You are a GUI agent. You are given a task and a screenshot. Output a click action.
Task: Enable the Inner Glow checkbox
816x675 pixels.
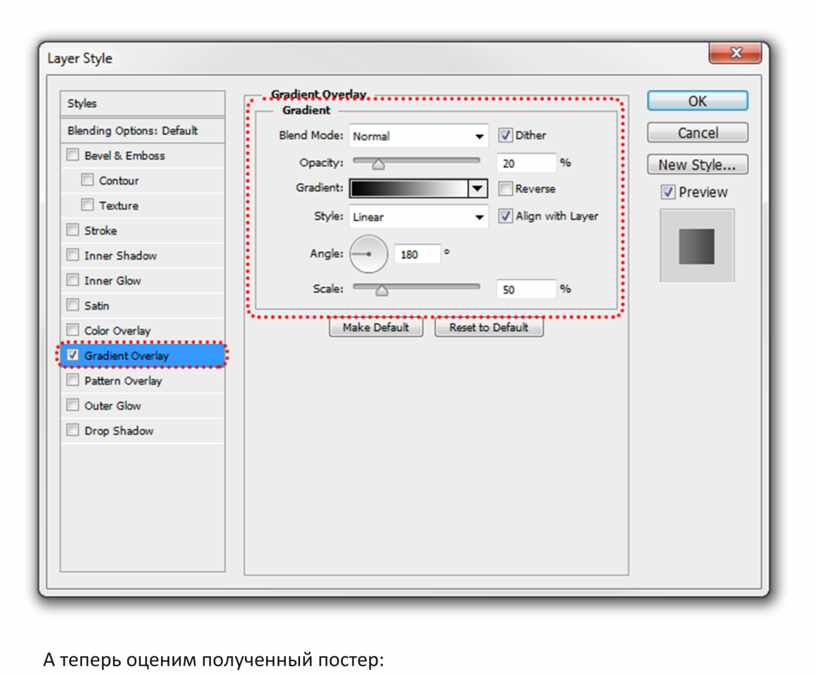click(x=73, y=279)
